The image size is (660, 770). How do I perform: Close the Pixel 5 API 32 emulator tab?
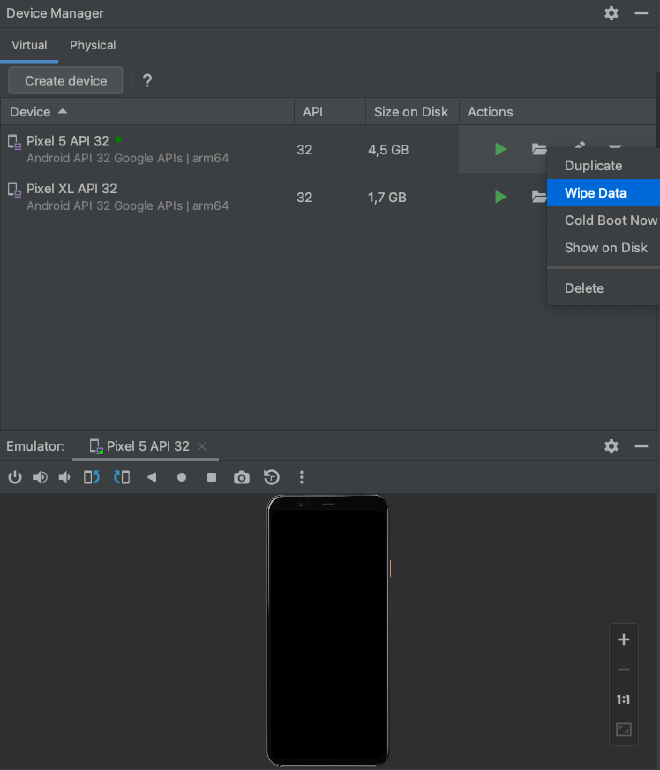click(202, 446)
